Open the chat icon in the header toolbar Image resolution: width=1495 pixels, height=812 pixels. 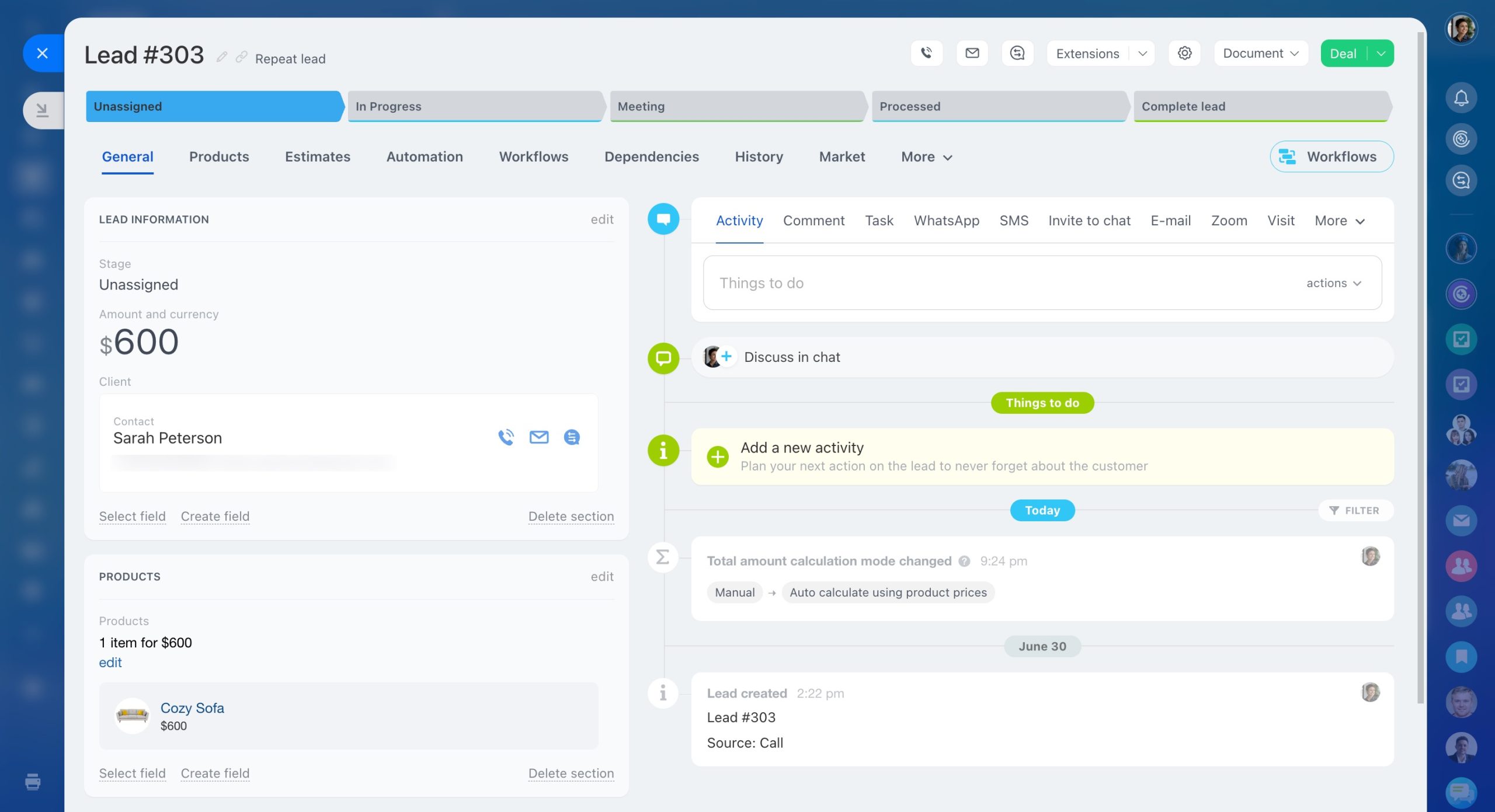[1017, 53]
